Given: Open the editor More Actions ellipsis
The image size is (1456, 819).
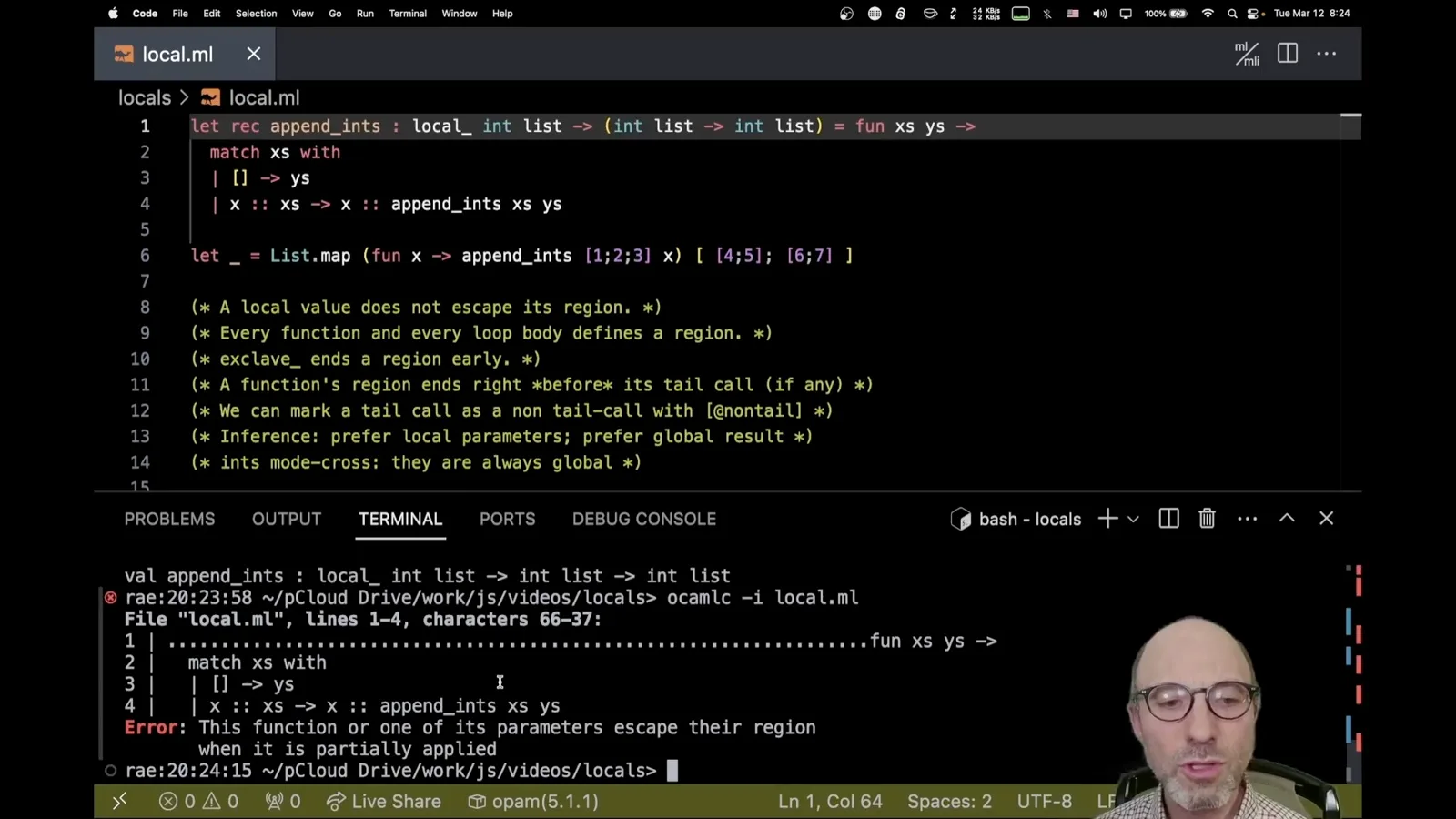Looking at the screenshot, I should [x=1327, y=54].
